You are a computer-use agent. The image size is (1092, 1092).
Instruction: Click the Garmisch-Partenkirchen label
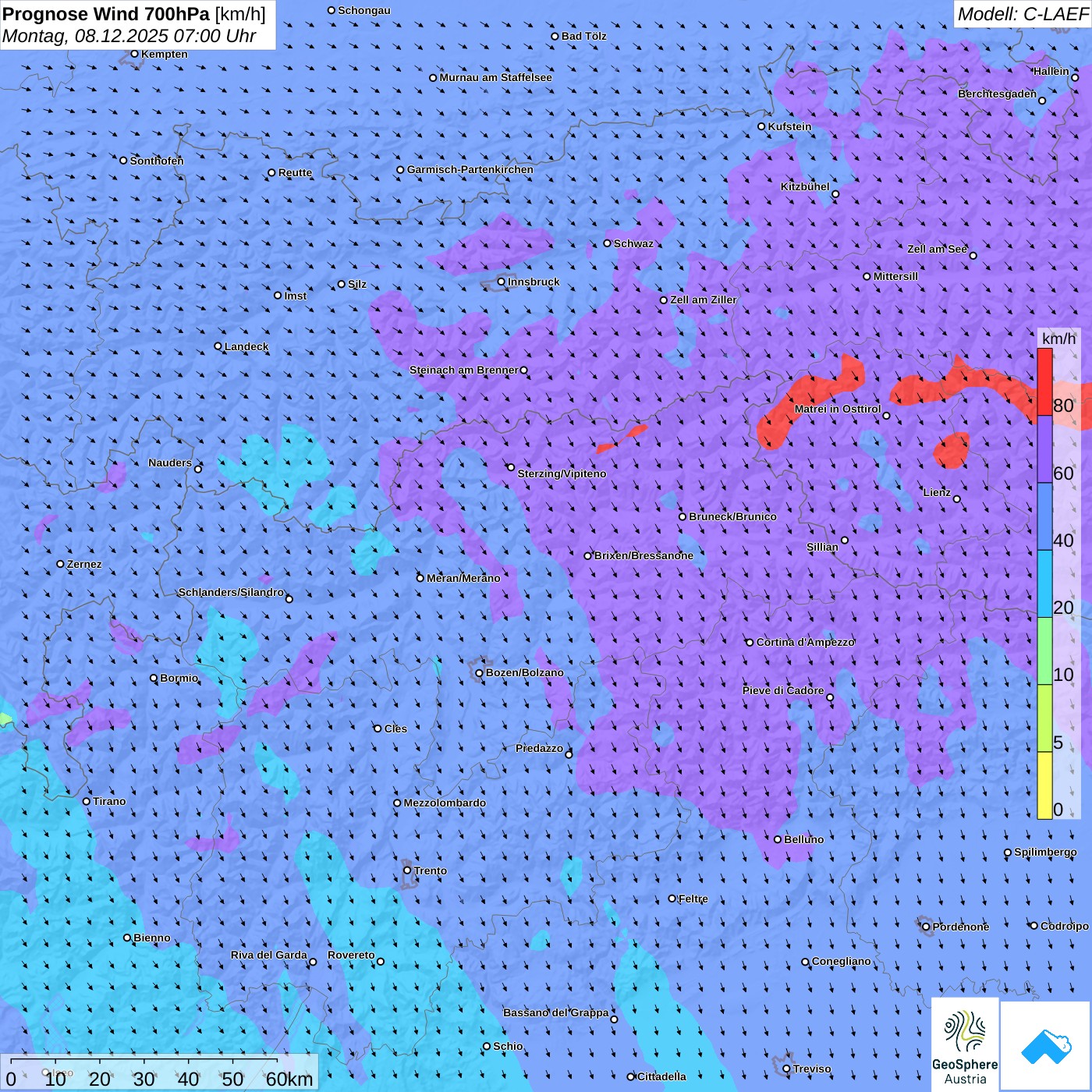470,169
